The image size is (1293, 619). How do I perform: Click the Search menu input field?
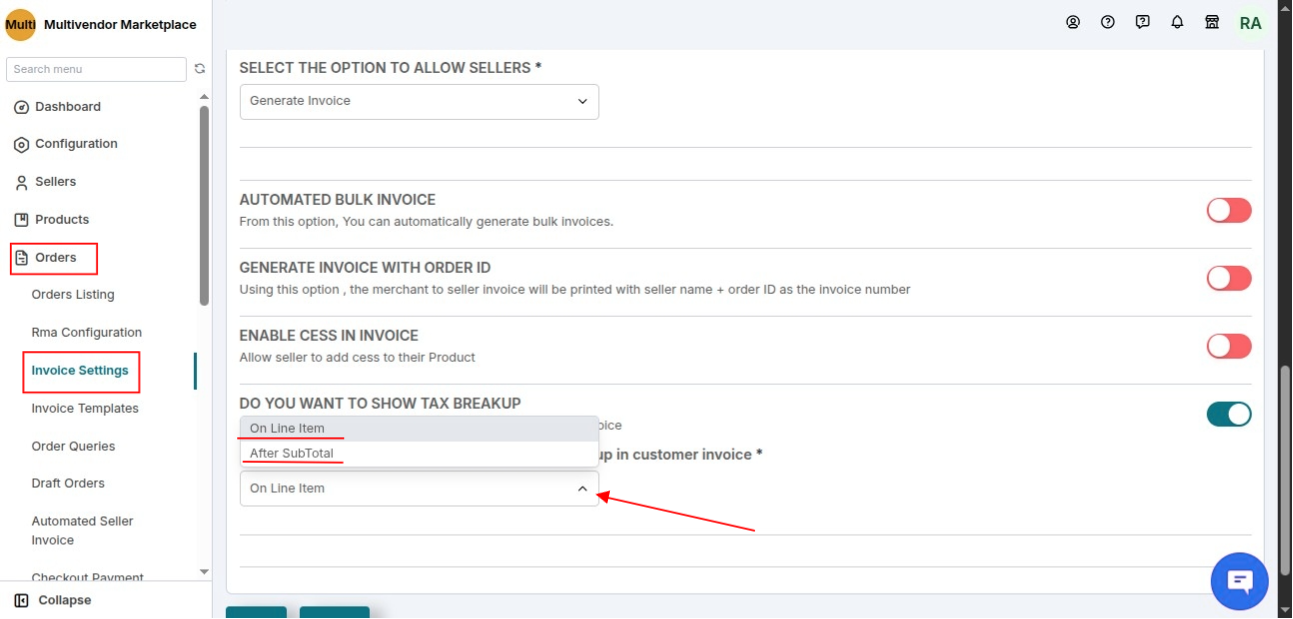[x=96, y=69]
